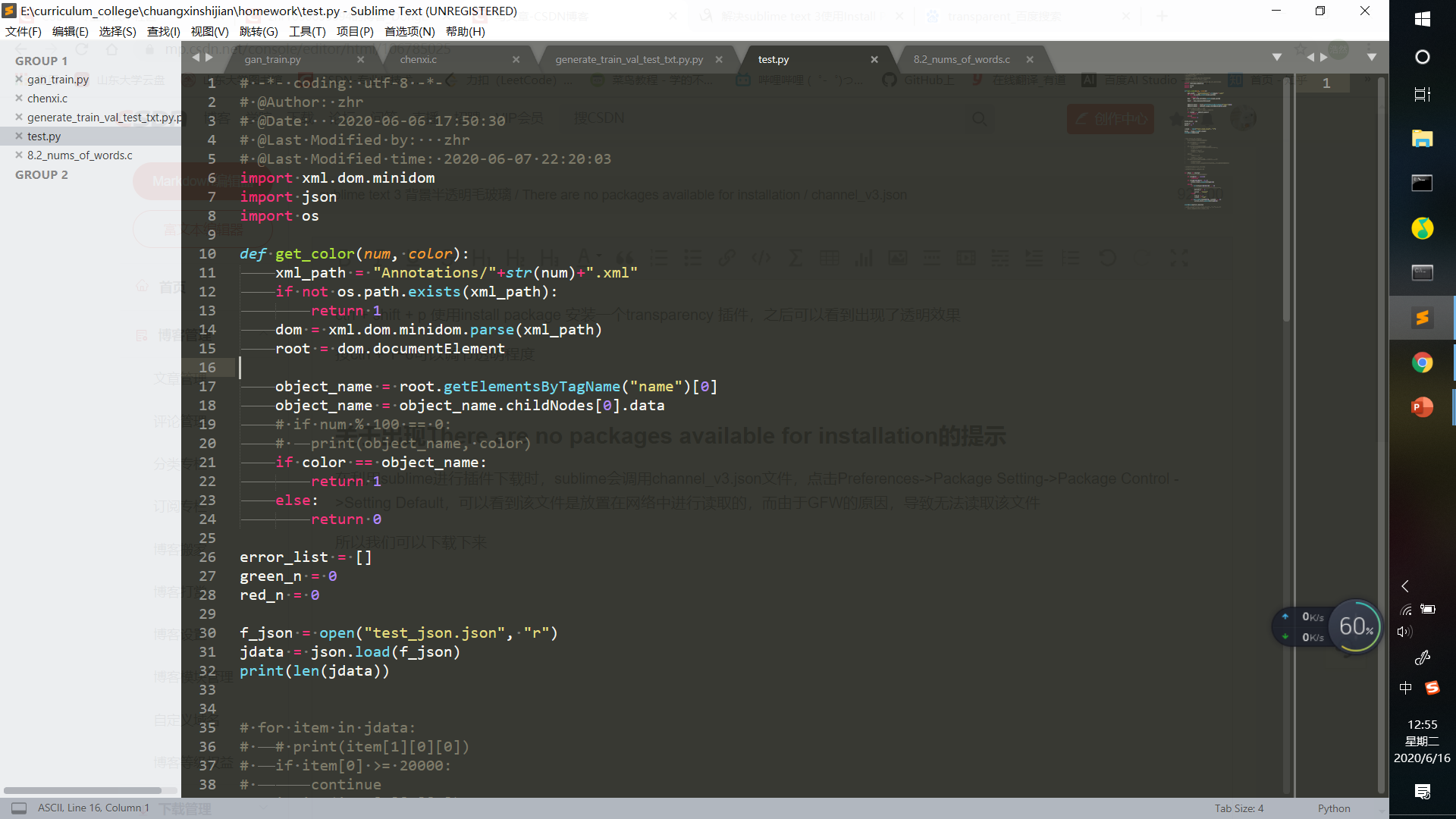Close gan_train.py in the sidebar list
This screenshot has width=1456, height=819.
[x=19, y=79]
